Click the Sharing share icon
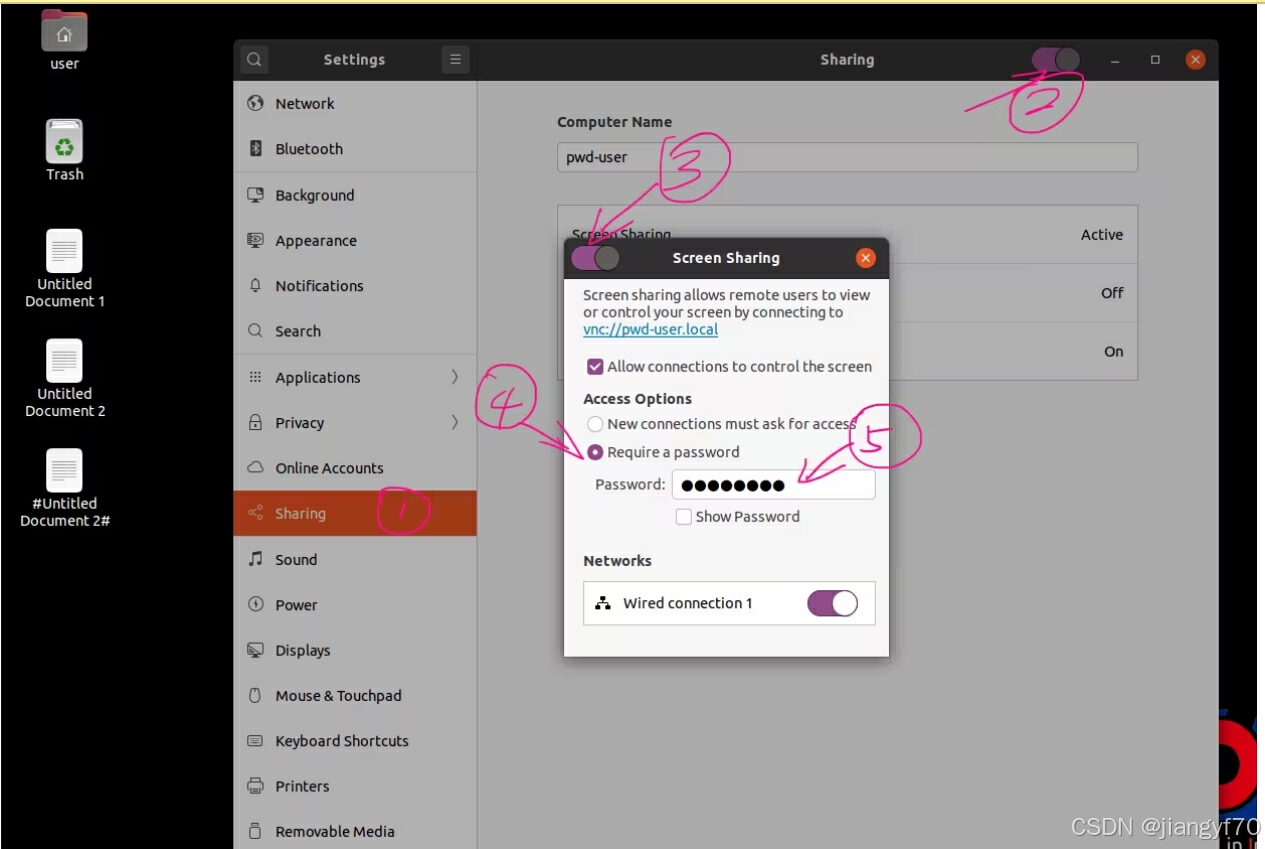 tap(255, 513)
